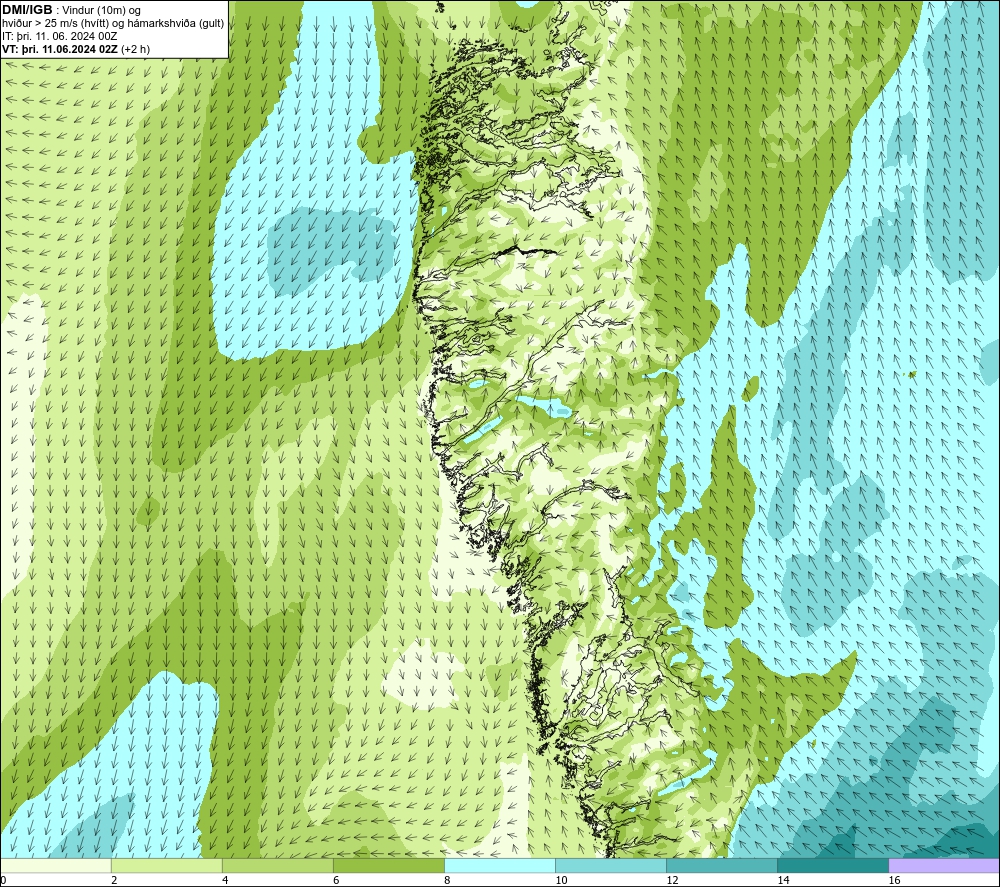Click the scale label '10'
This screenshot has width=1000, height=887.
click(561, 881)
